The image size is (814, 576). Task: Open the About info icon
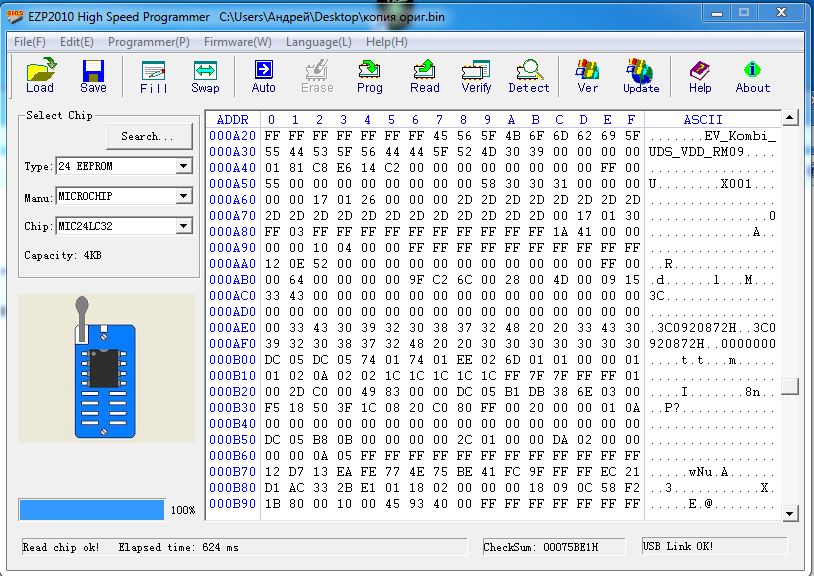(753, 75)
